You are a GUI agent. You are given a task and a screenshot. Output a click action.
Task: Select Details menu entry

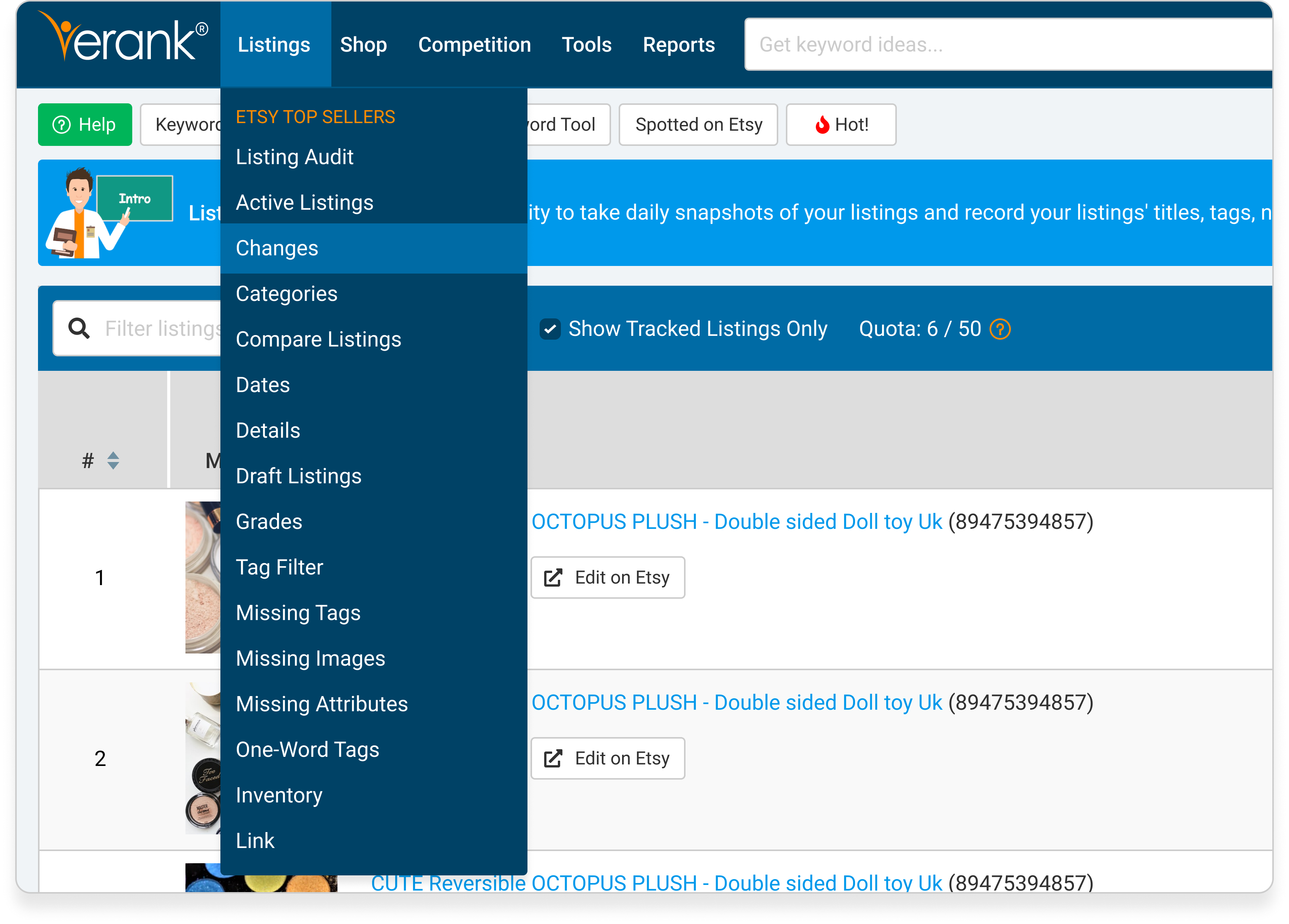pyautogui.click(x=374, y=430)
